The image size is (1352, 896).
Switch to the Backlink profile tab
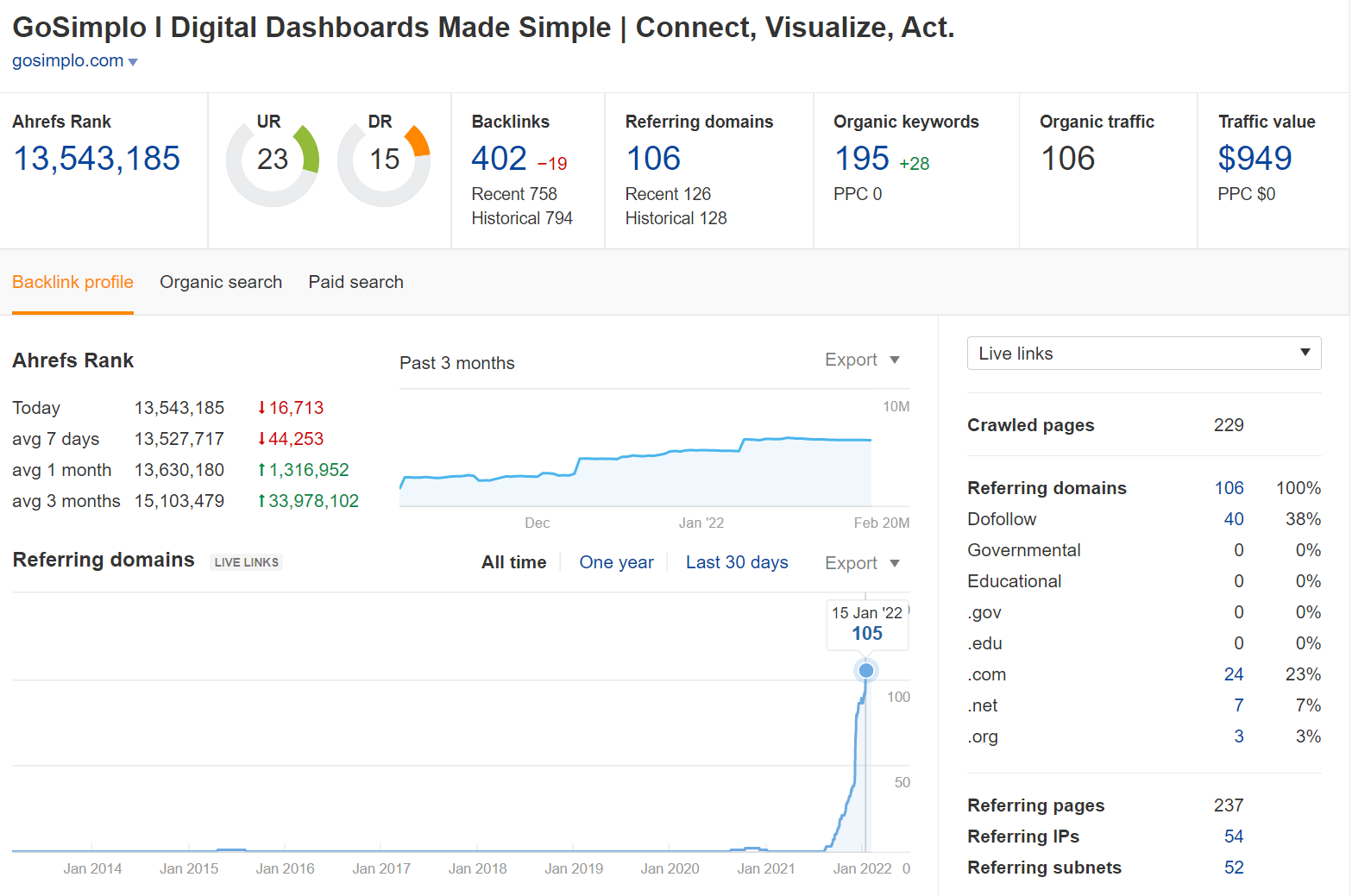[x=72, y=282]
